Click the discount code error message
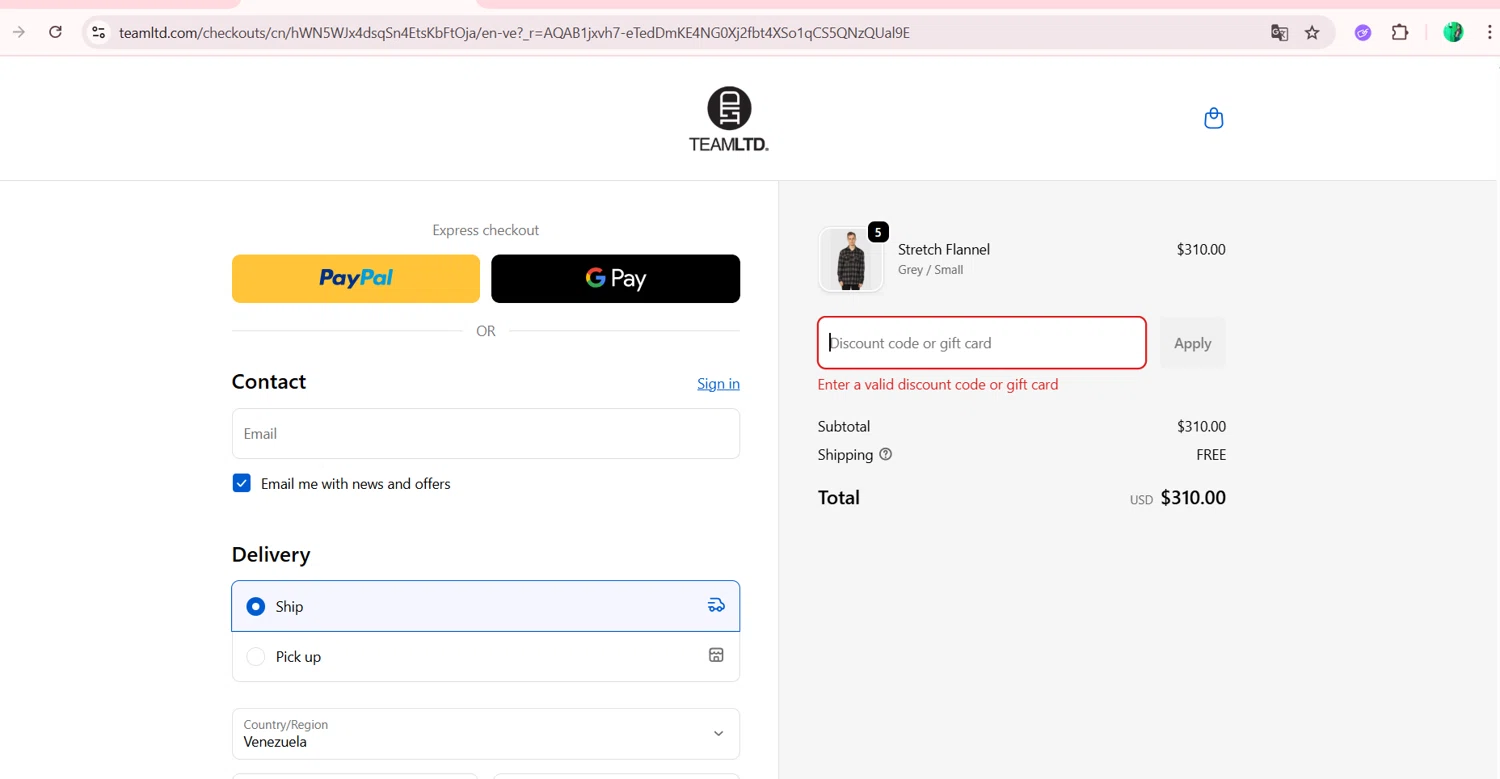 (x=938, y=384)
